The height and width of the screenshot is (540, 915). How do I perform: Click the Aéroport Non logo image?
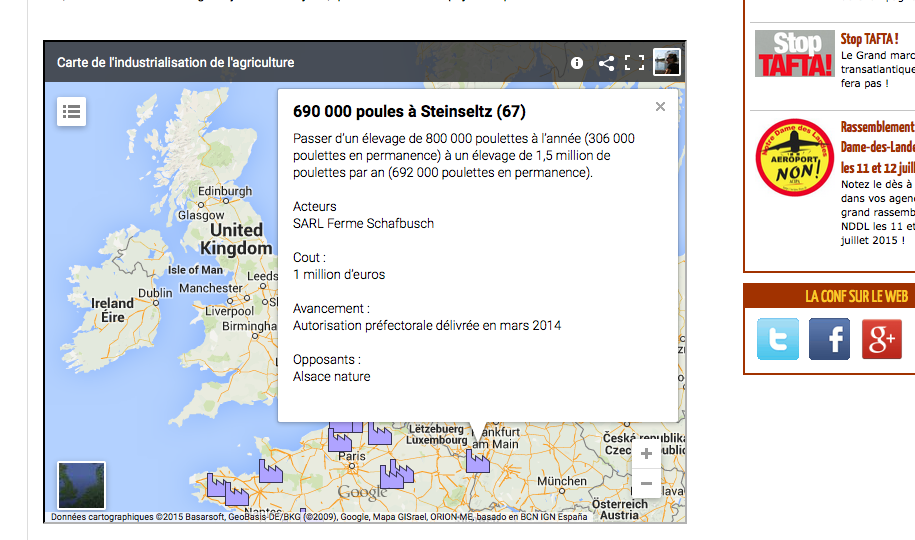tap(794, 157)
